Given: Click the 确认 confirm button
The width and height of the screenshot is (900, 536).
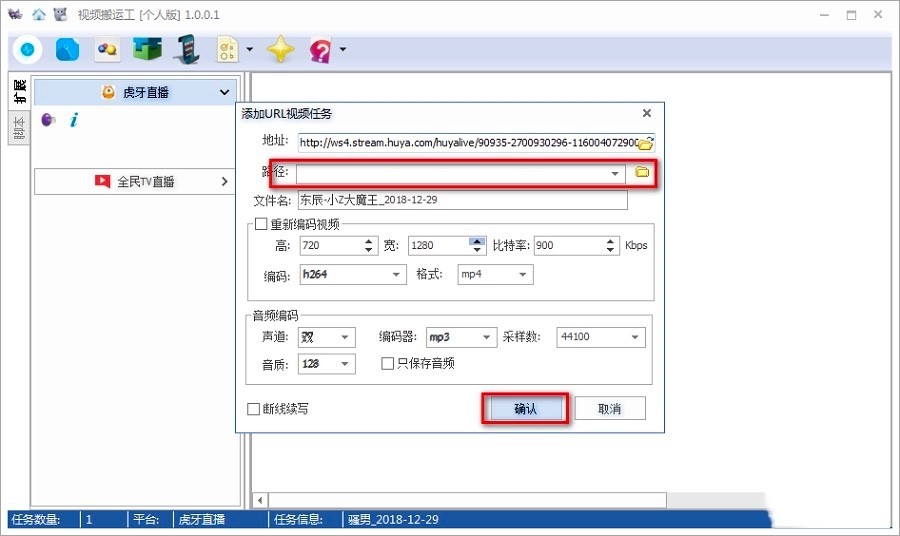Looking at the screenshot, I should pos(525,409).
